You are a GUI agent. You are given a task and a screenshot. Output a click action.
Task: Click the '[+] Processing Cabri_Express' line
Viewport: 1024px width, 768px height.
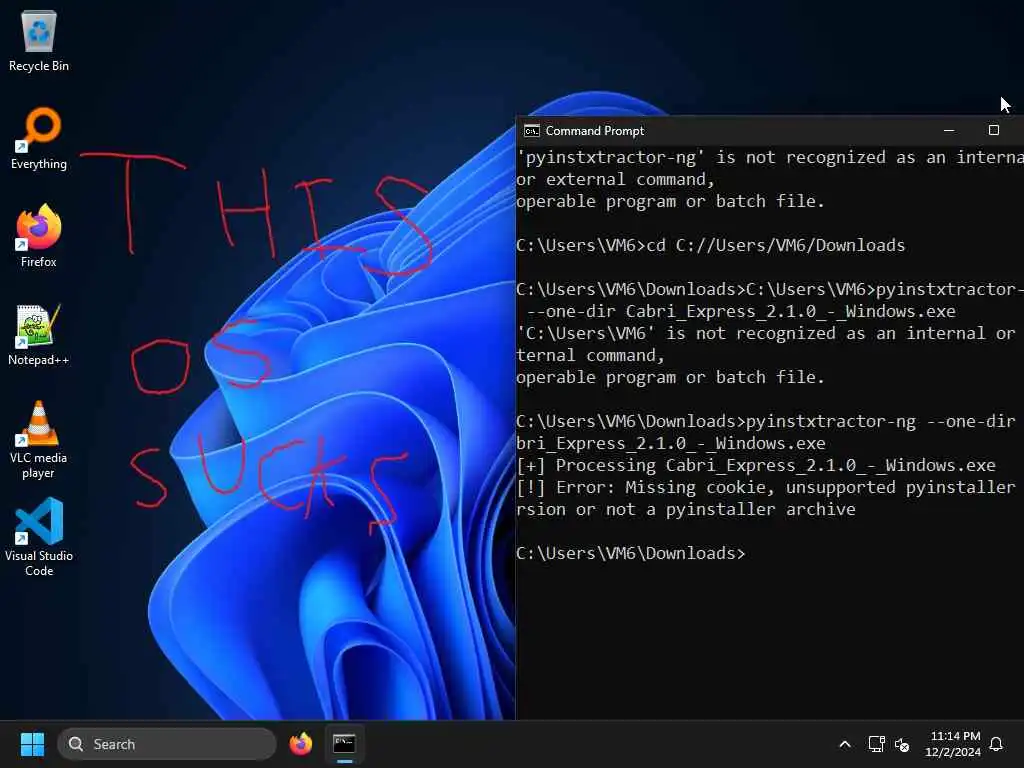point(756,465)
